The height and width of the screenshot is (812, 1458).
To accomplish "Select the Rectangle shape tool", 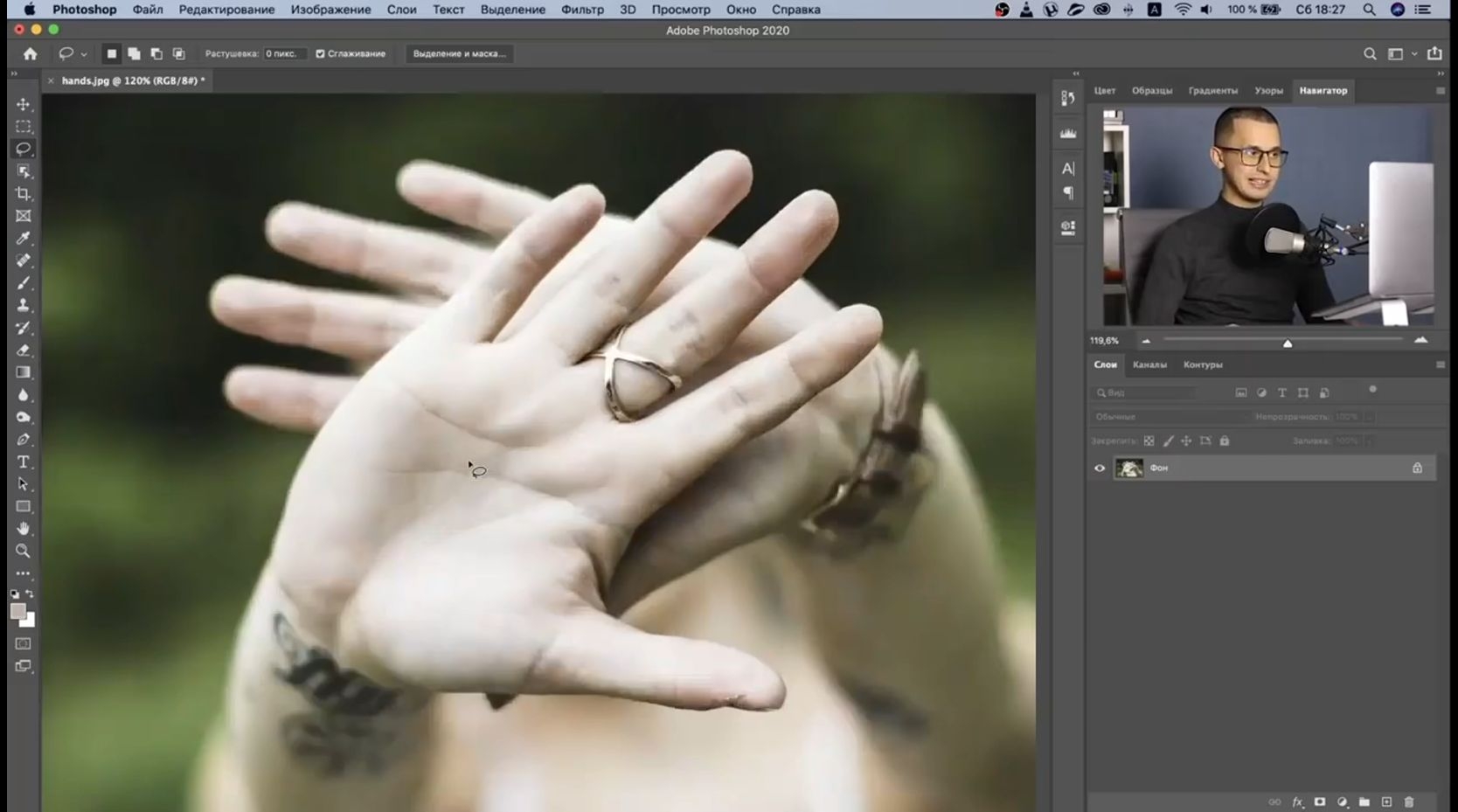I will [x=24, y=507].
